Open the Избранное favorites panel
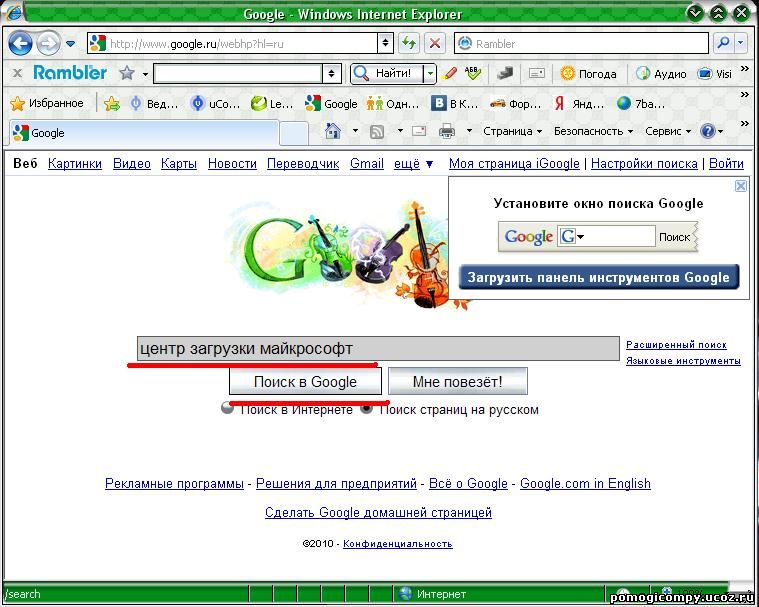The image size is (759, 607). (47, 103)
